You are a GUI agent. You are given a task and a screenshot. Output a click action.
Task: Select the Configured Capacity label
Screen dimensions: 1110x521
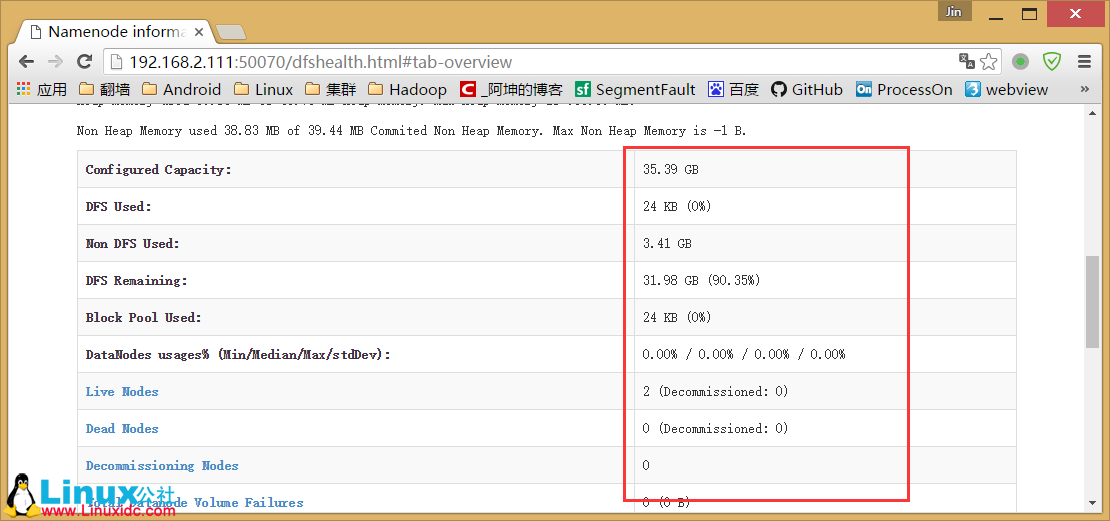pos(159,170)
